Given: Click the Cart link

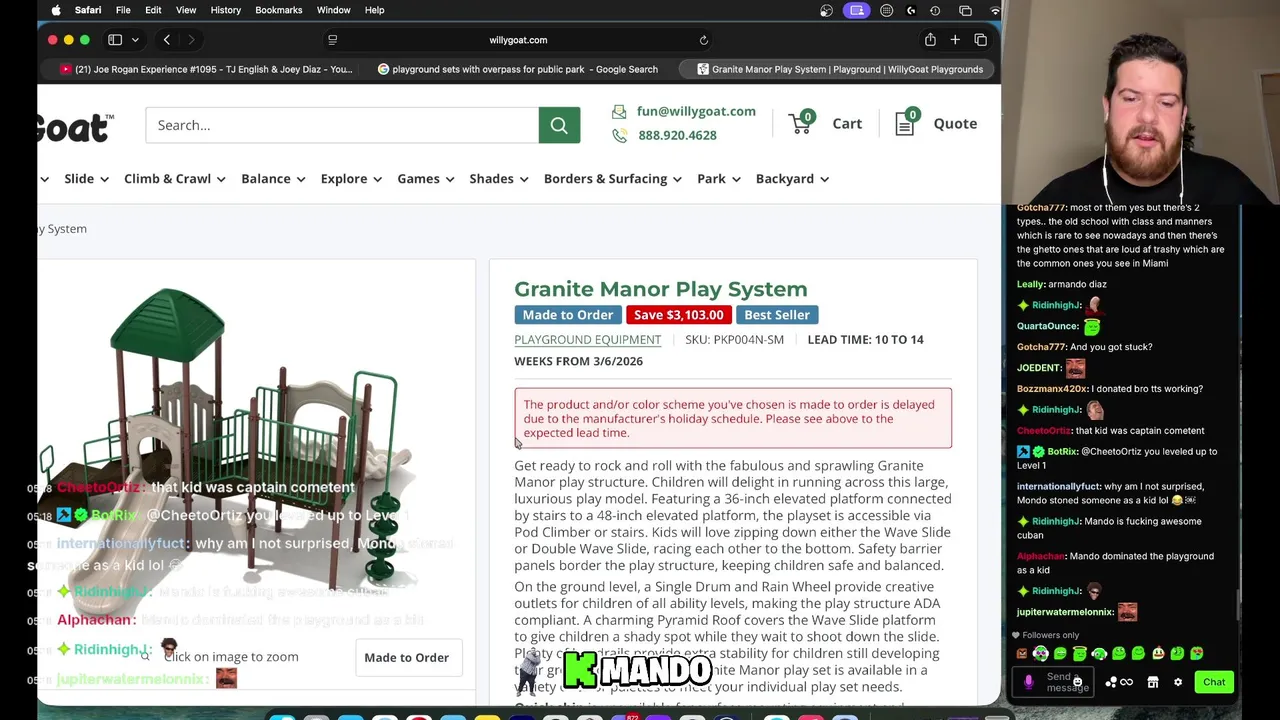Looking at the screenshot, I should pos(847,124).
